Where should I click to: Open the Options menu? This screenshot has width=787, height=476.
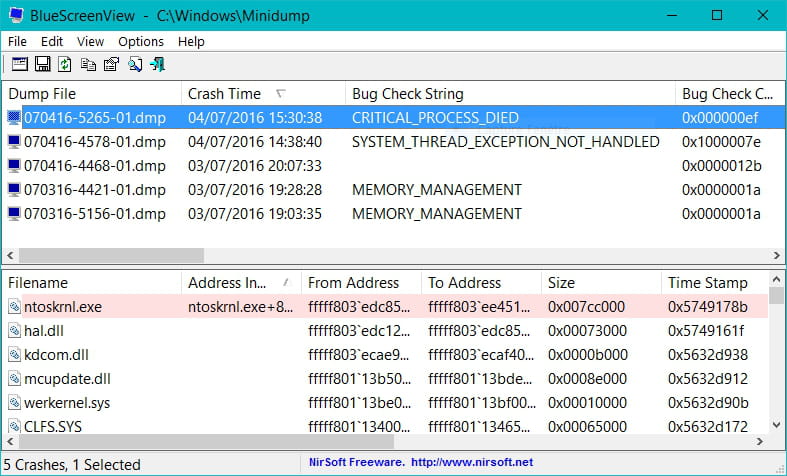click(140, 41)
